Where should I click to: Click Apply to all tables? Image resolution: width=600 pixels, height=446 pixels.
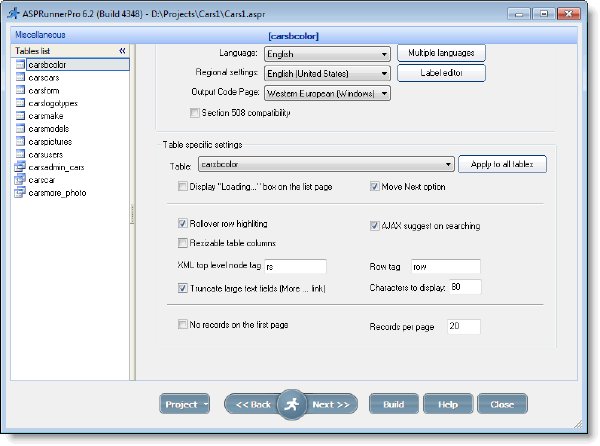click(x=502, y=164)
